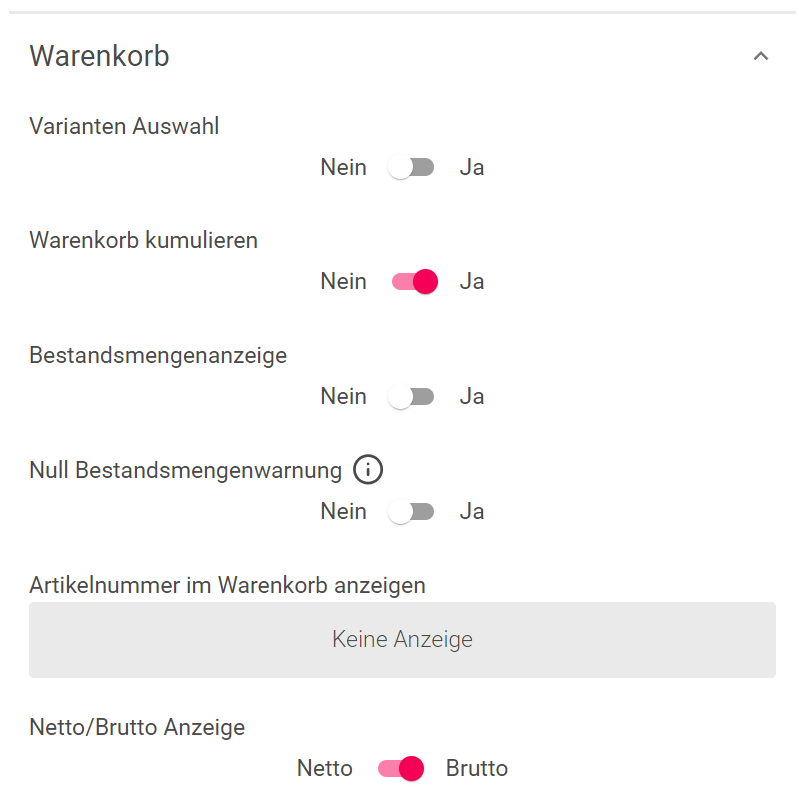Click the Warenkorb section heading
Image resolution: width=799 pixels, height=801 pixels.
(100, 56)
